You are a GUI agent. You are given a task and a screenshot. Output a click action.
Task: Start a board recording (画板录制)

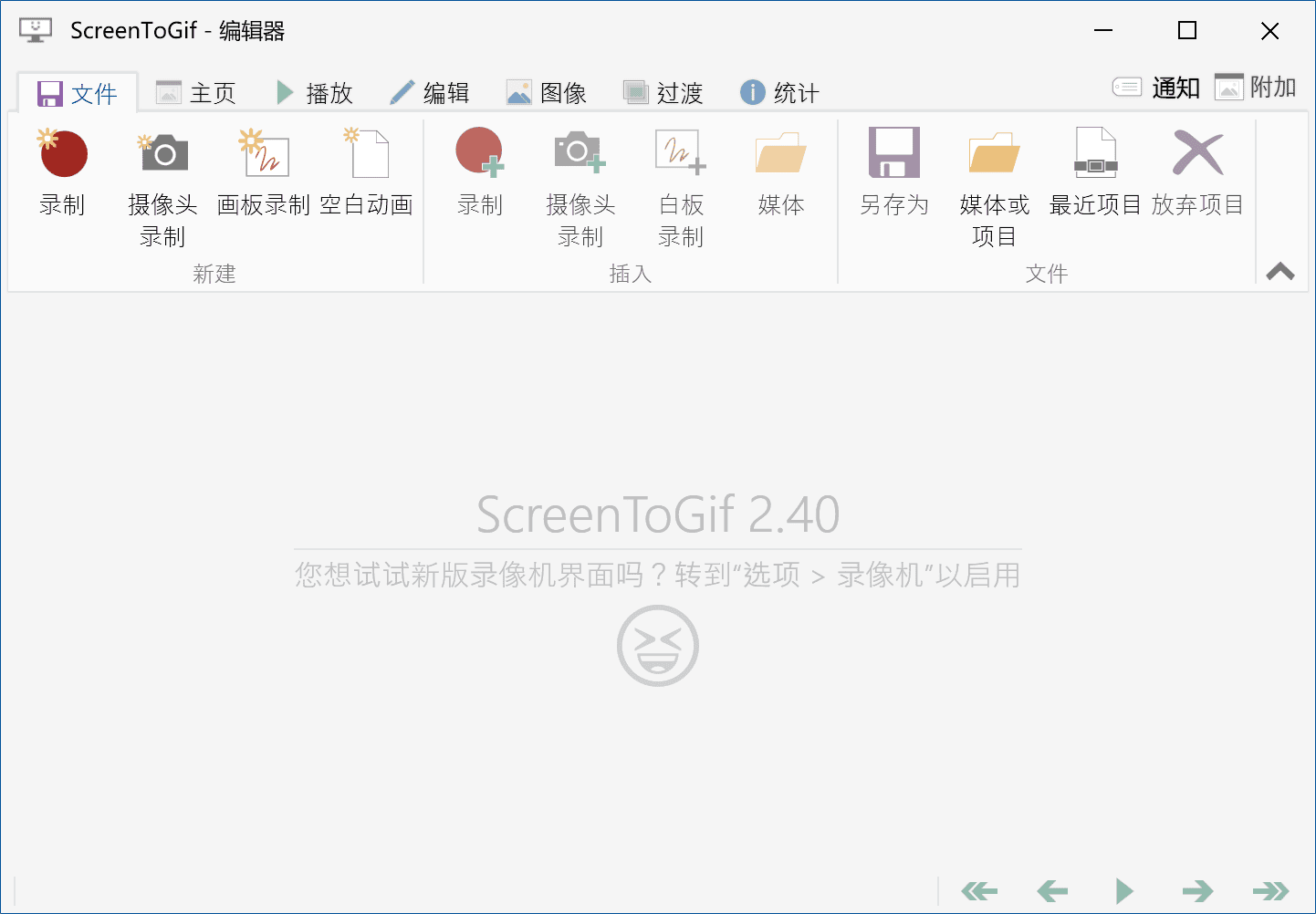[264, 173]
